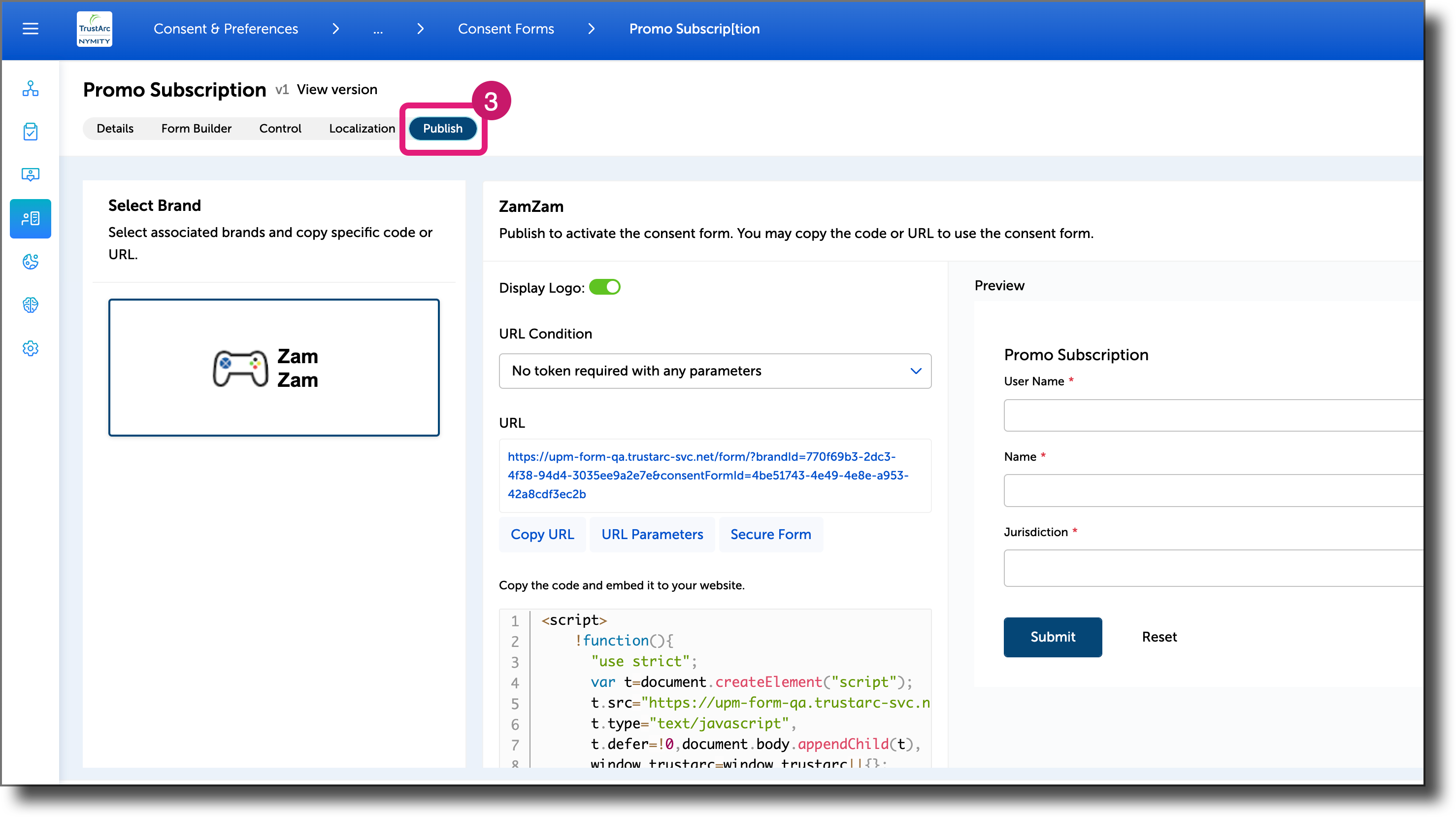Click the Select Brand heading
Image resolution: width=1456 pixels, height=817 pixels.
tap(154, 205)
